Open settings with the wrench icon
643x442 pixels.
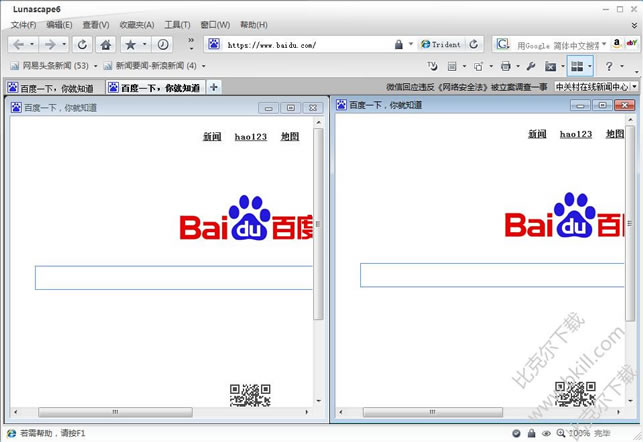click(531, 66)
